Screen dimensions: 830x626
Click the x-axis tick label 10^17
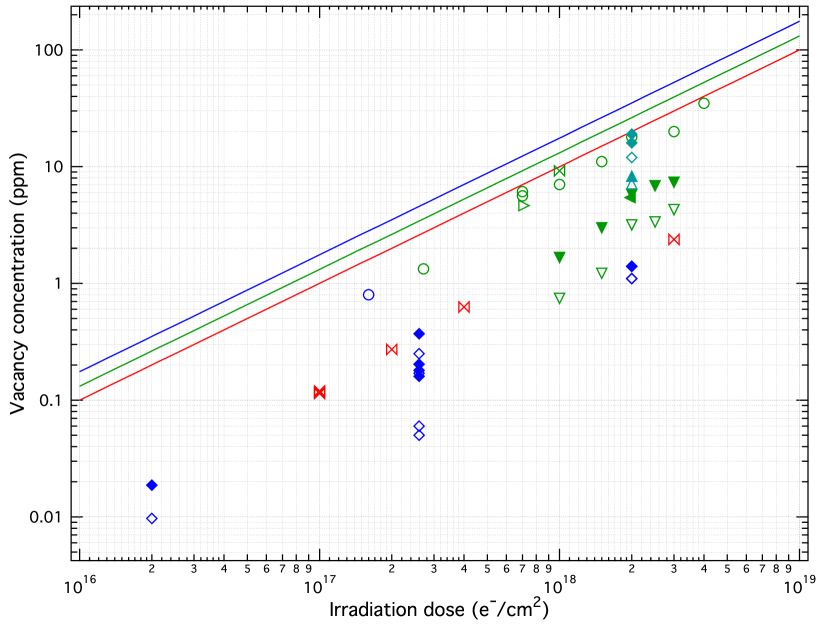pos(320,586)
